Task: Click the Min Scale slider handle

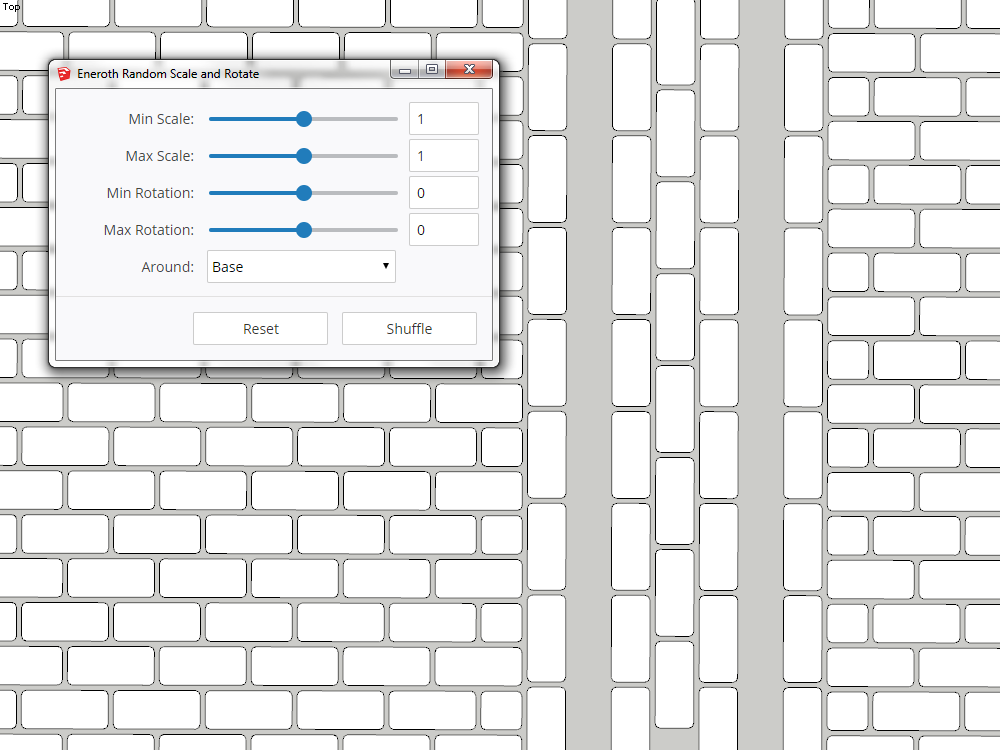Action: [x=304, y=119]
